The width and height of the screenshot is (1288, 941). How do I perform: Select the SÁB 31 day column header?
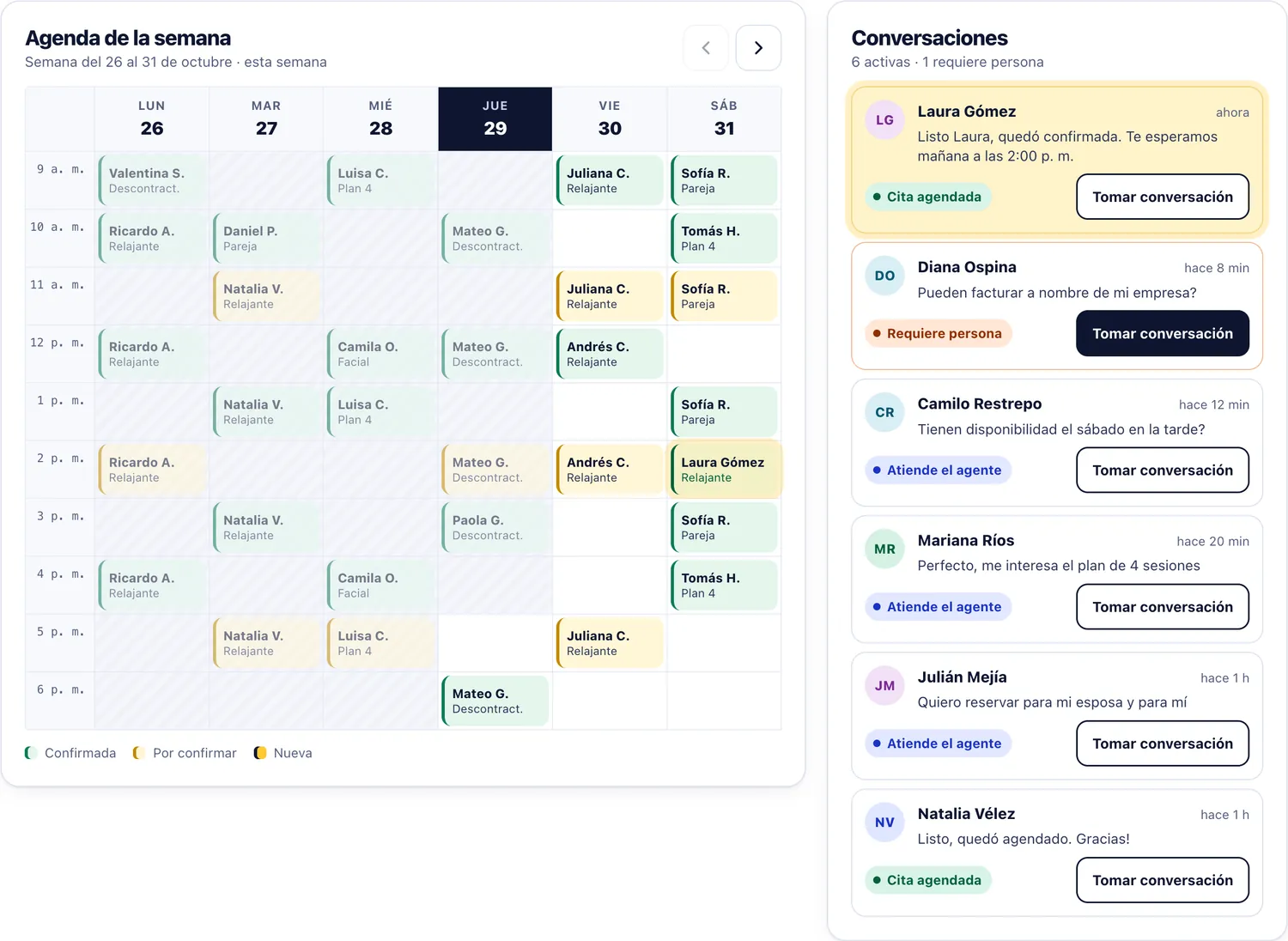coord(724,118)
